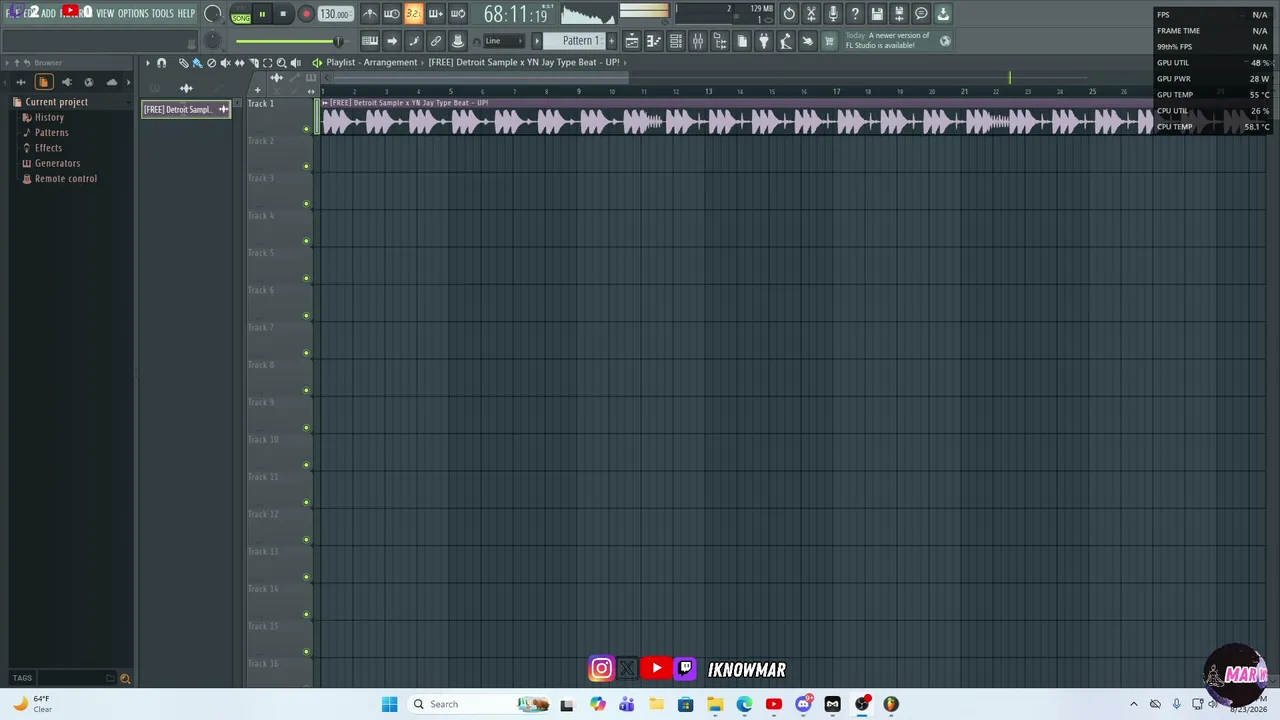Click the shopping cart store icon
This screenshot has width=1280, height=720.
(x=829, y=41)
